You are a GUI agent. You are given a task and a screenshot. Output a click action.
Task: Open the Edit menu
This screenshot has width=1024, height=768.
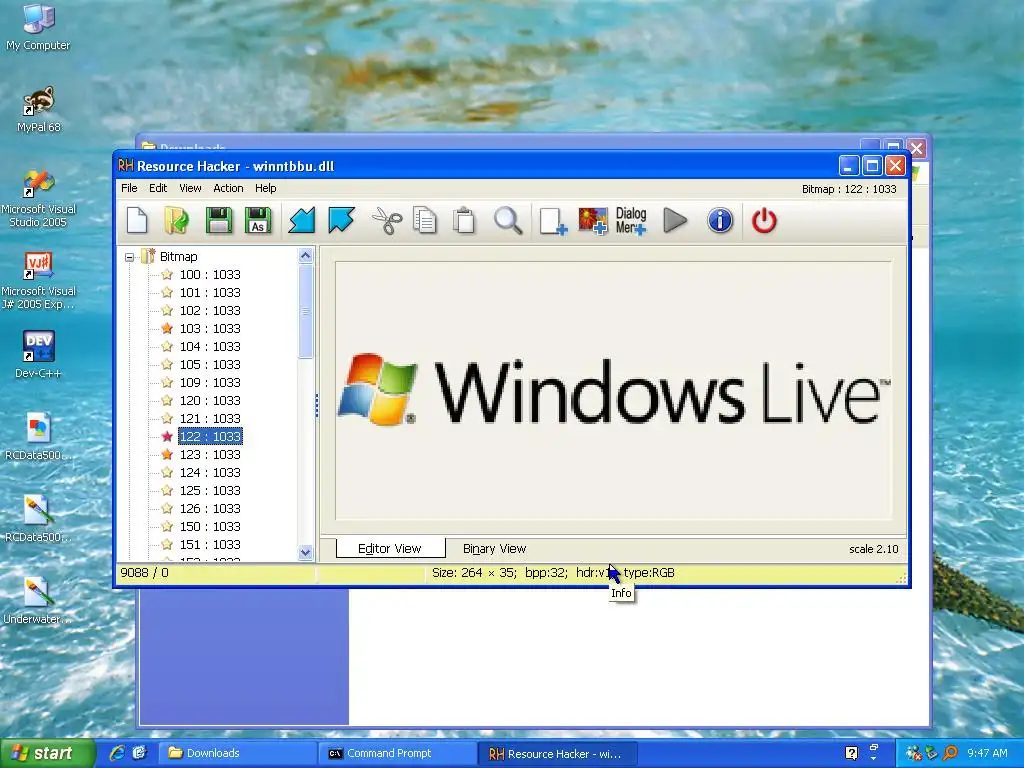[x=158, y=188]
